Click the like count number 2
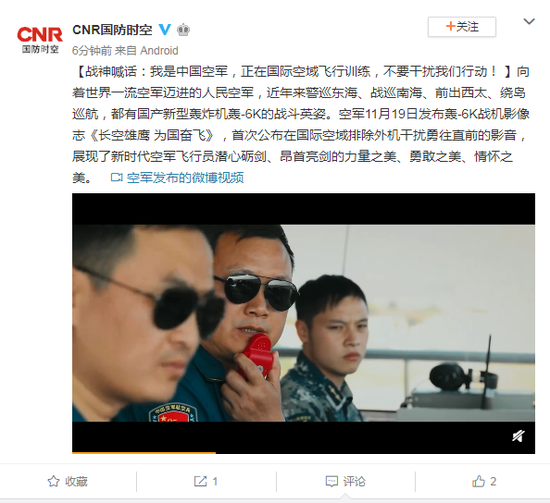This screenshot has height=503, width=550. pos(493,481)
